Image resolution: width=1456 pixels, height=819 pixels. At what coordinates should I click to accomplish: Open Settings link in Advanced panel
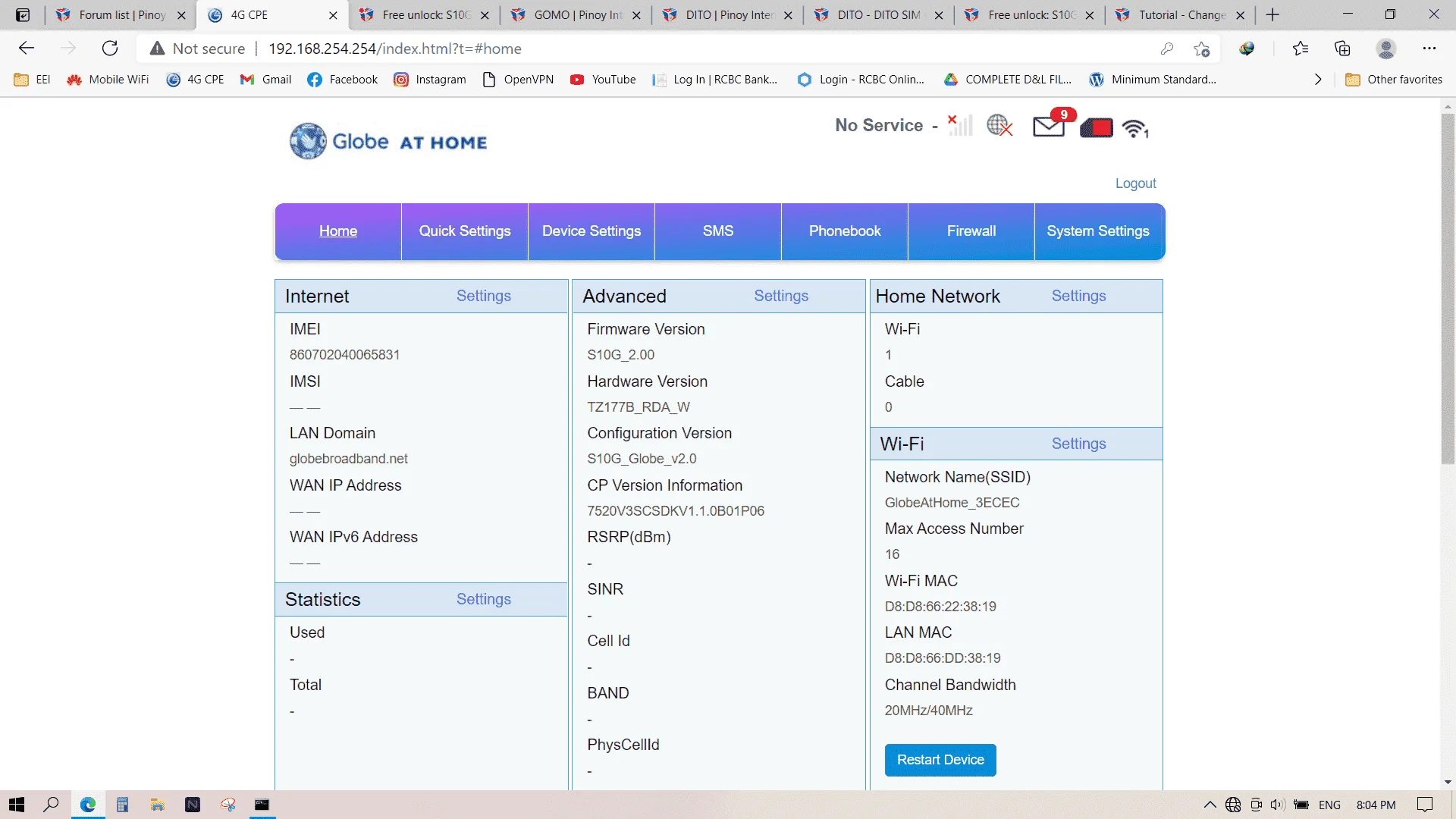click(781, 296)
